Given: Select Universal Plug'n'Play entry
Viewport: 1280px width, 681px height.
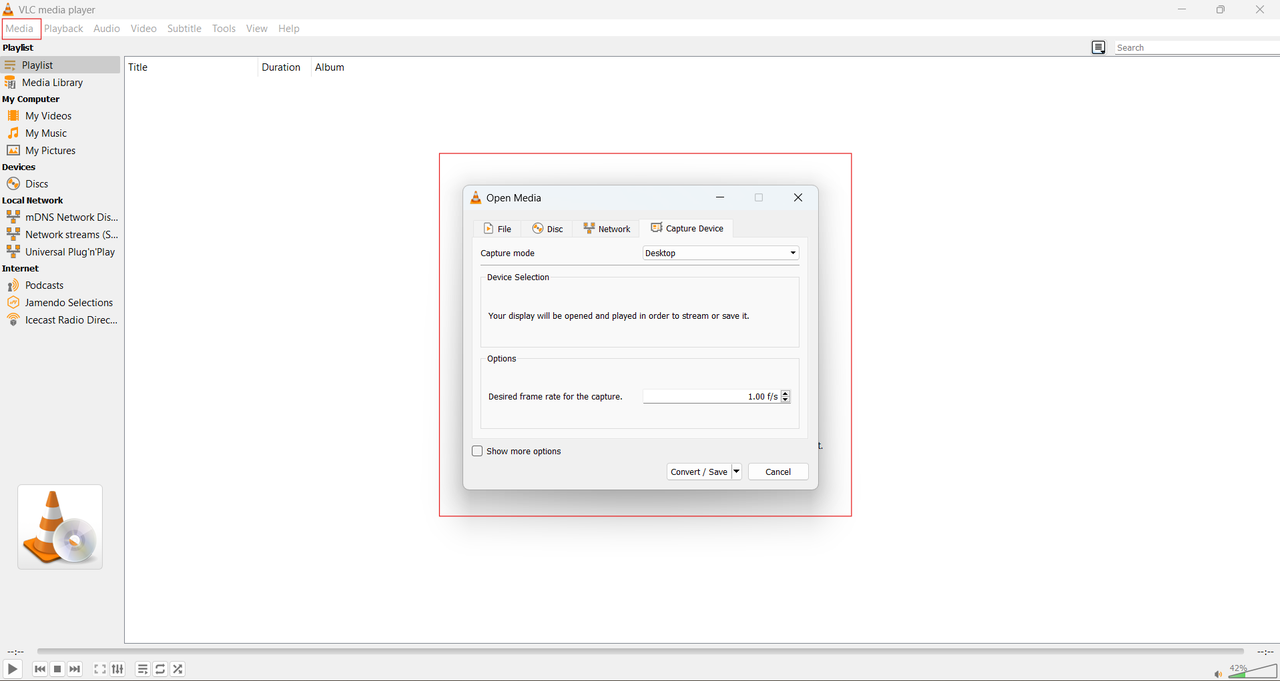Looking at the screenshot, I should 60,252.
